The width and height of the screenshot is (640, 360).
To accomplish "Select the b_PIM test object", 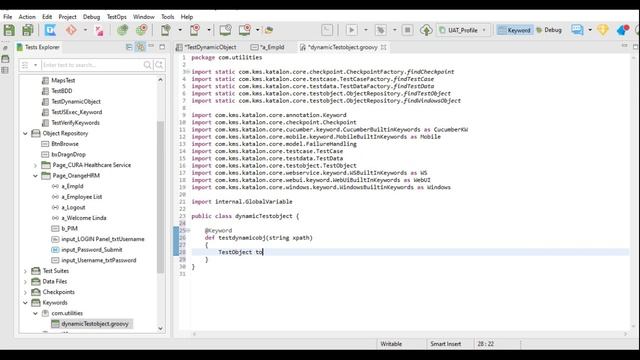I will [69, 229].
